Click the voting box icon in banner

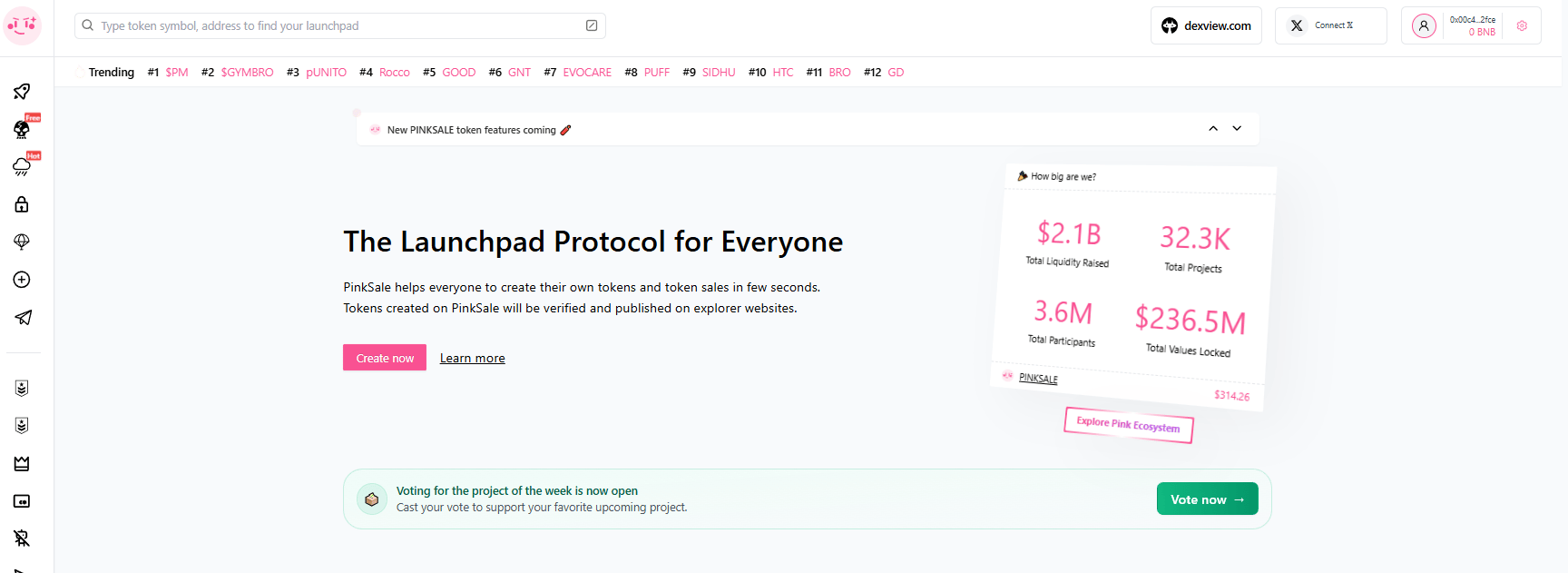tap(371, 499)
